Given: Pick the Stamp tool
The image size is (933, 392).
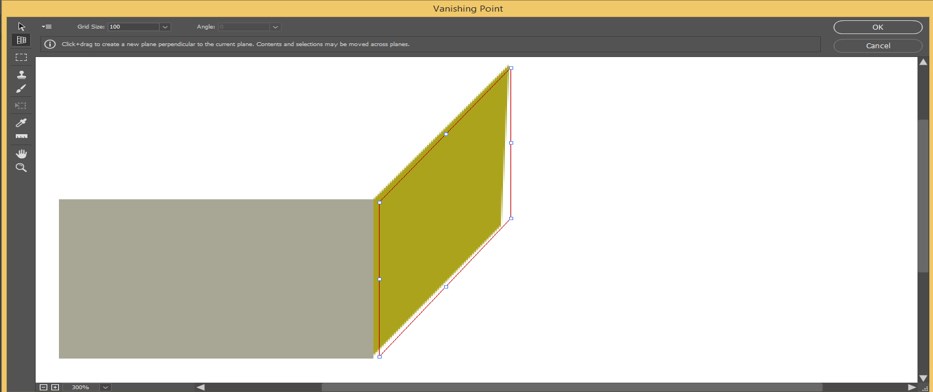Looking at the screenshot, I should tap(21, 74).
